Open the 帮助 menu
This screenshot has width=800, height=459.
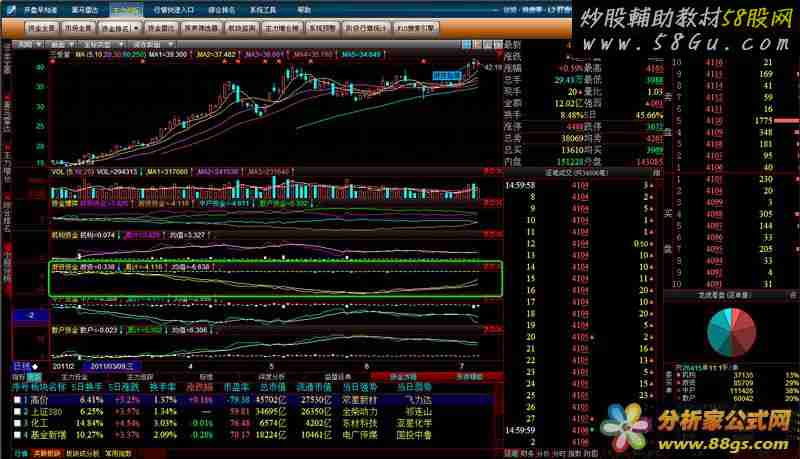pos(304,10)
